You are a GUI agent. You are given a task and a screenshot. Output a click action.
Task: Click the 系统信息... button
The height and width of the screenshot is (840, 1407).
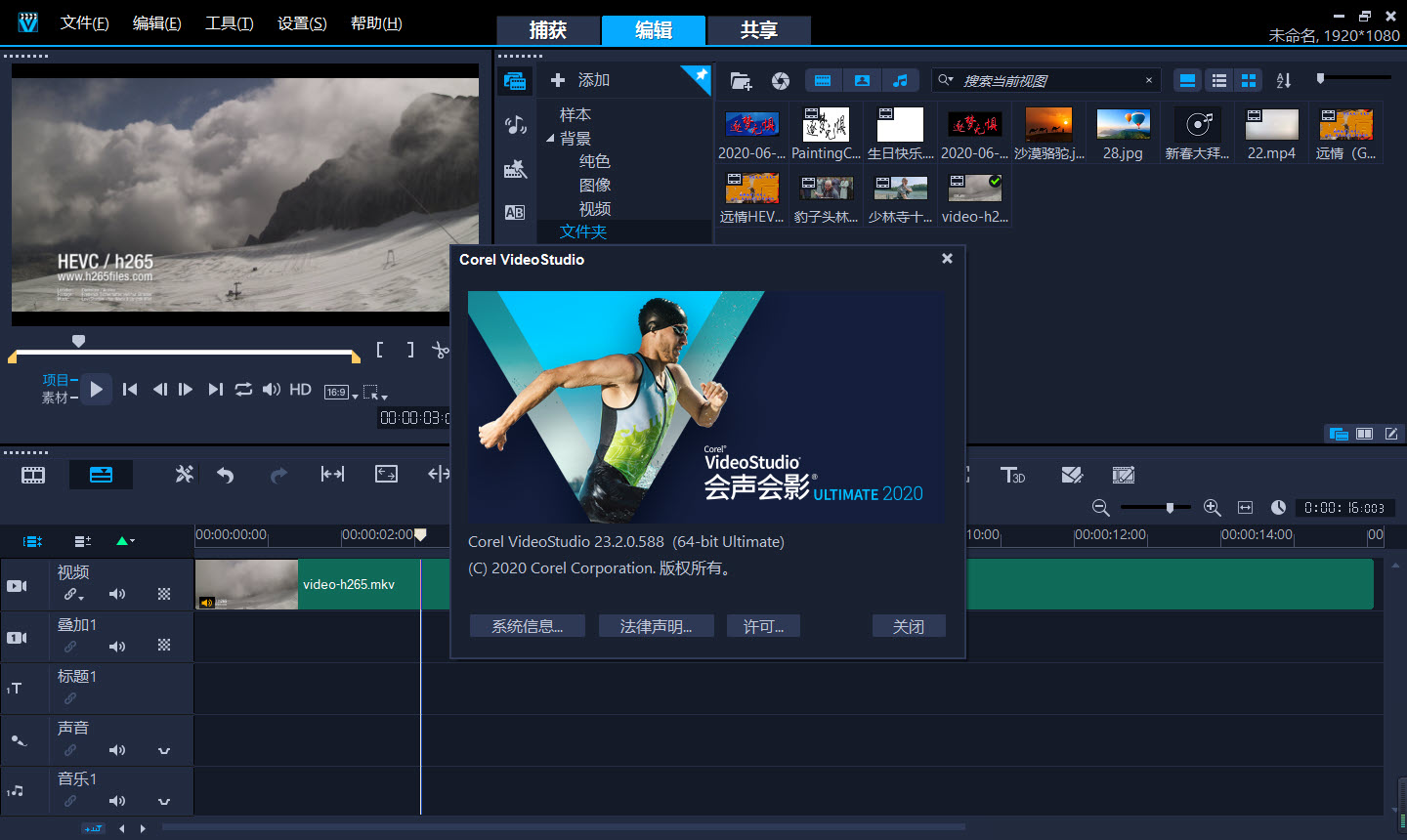(x=527, y=626)
